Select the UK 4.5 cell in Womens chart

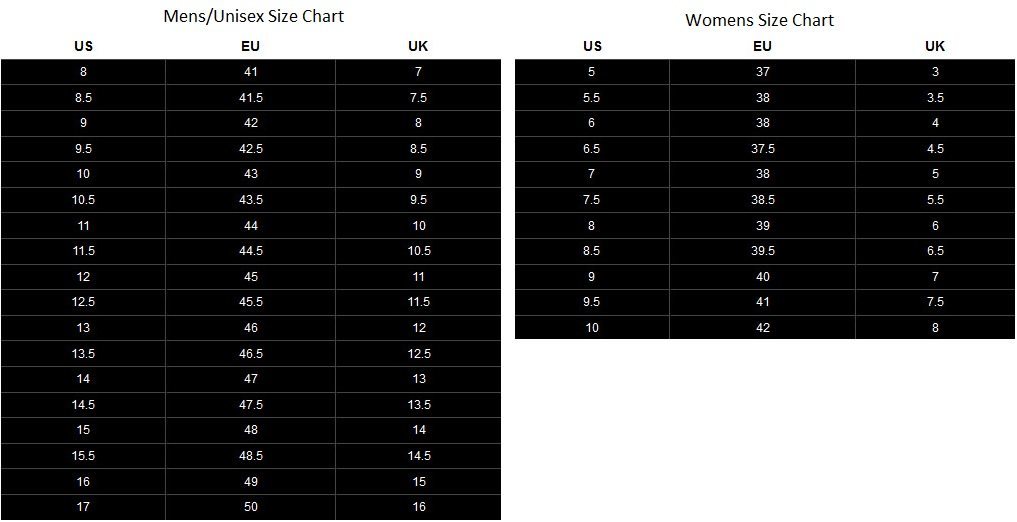(935, 149)
